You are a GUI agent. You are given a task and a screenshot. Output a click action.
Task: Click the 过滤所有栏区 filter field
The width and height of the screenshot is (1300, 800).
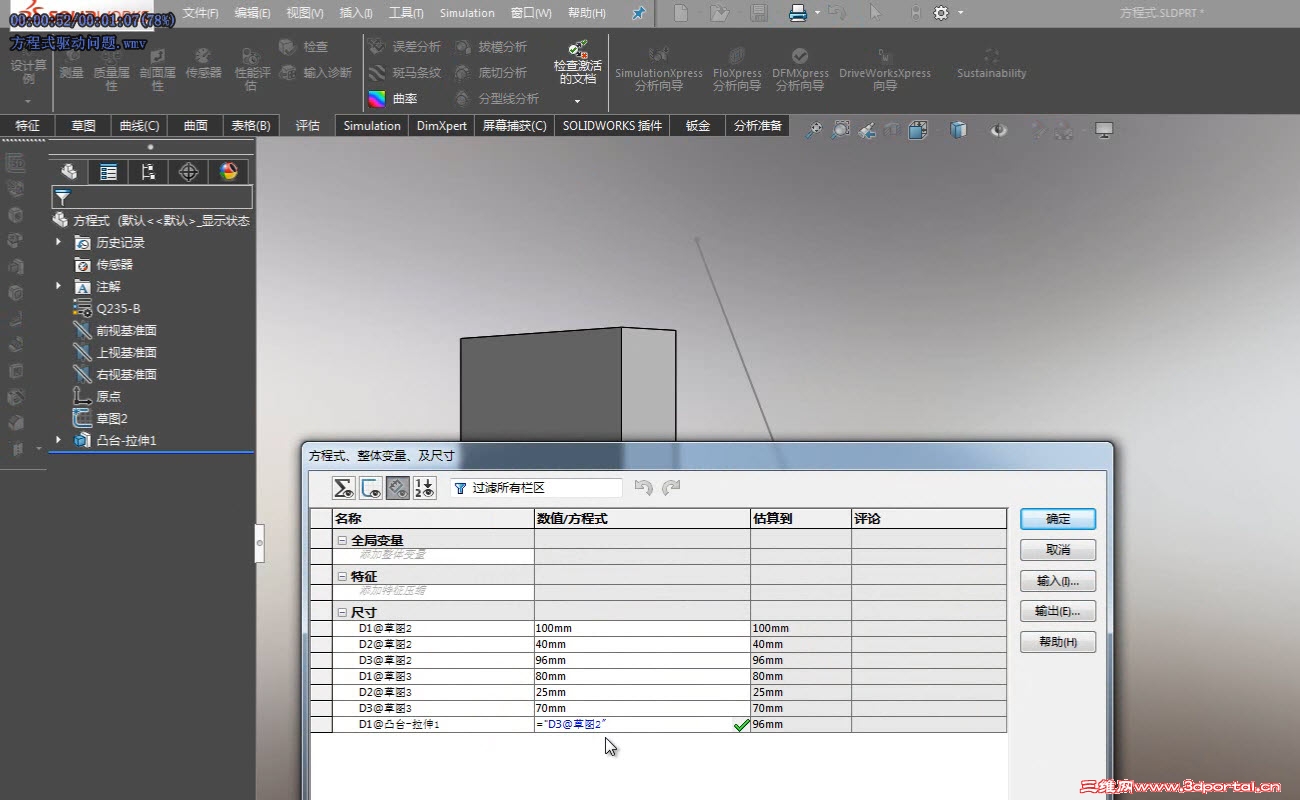point(536,488)
